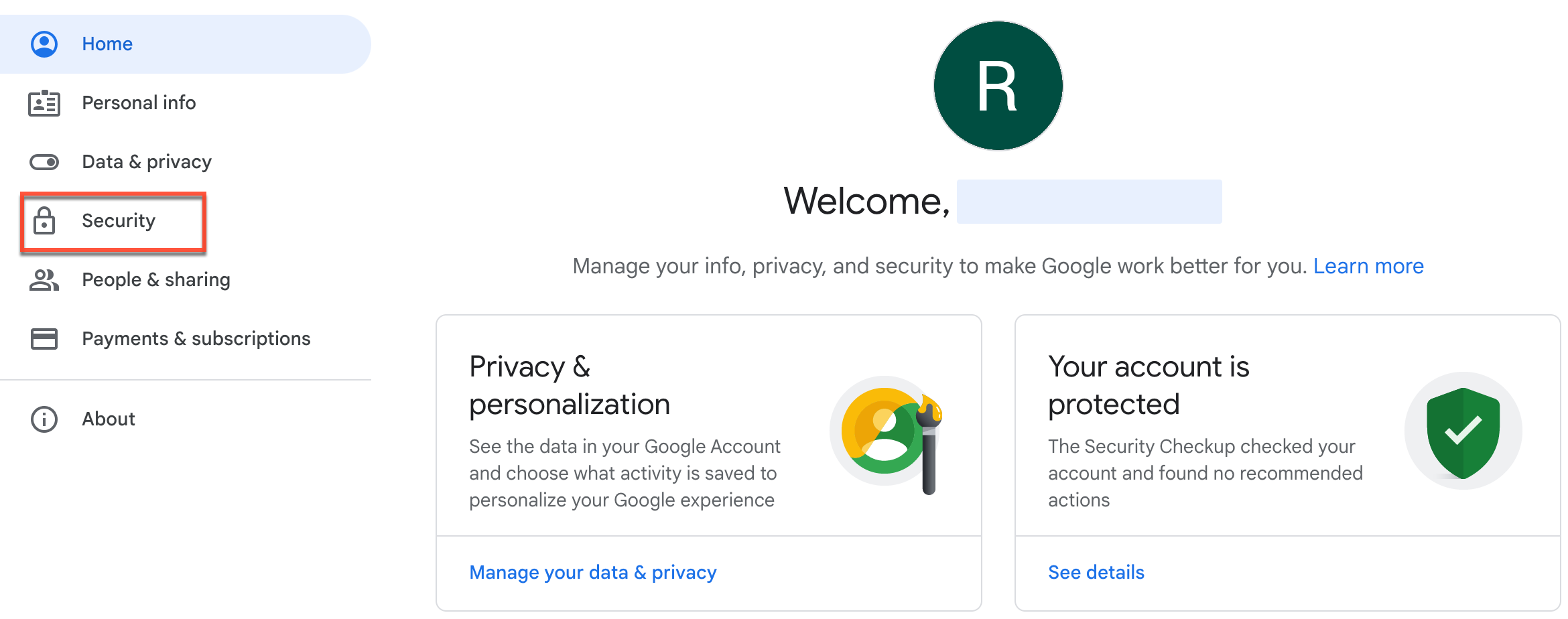Open Payments & subscriptions section
The image size is (1568, 619).
[x=186, y=339]
